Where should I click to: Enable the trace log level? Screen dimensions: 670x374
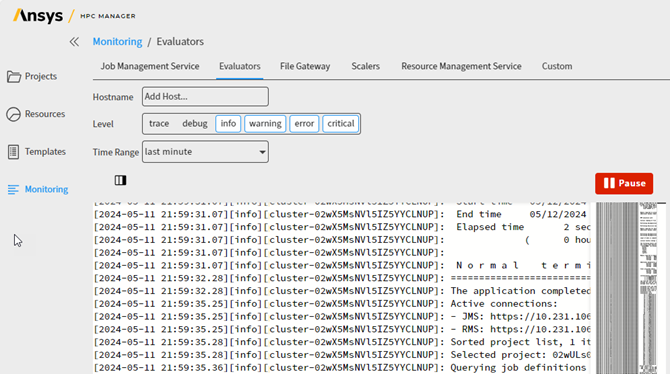click(x=159, y=124)
